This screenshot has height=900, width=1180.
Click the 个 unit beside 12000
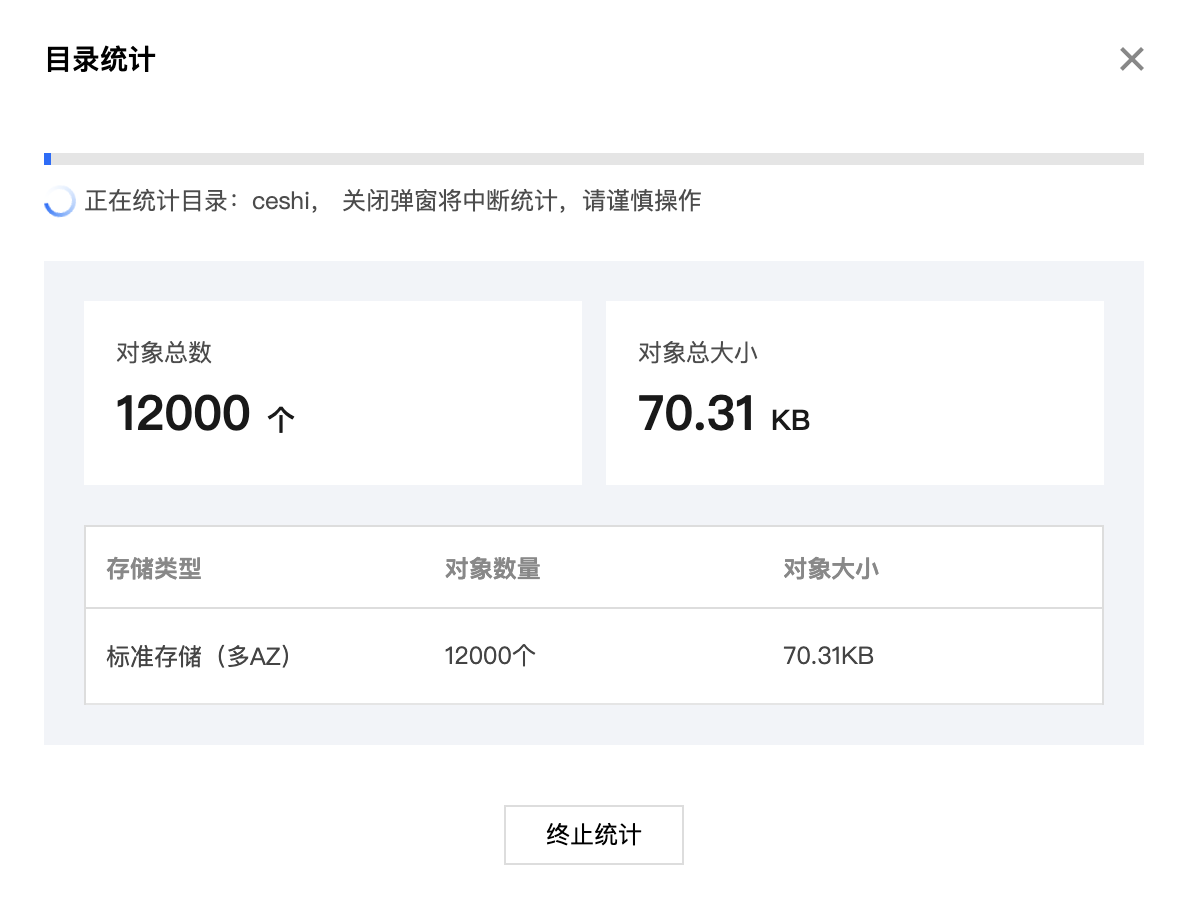point(281,420)
